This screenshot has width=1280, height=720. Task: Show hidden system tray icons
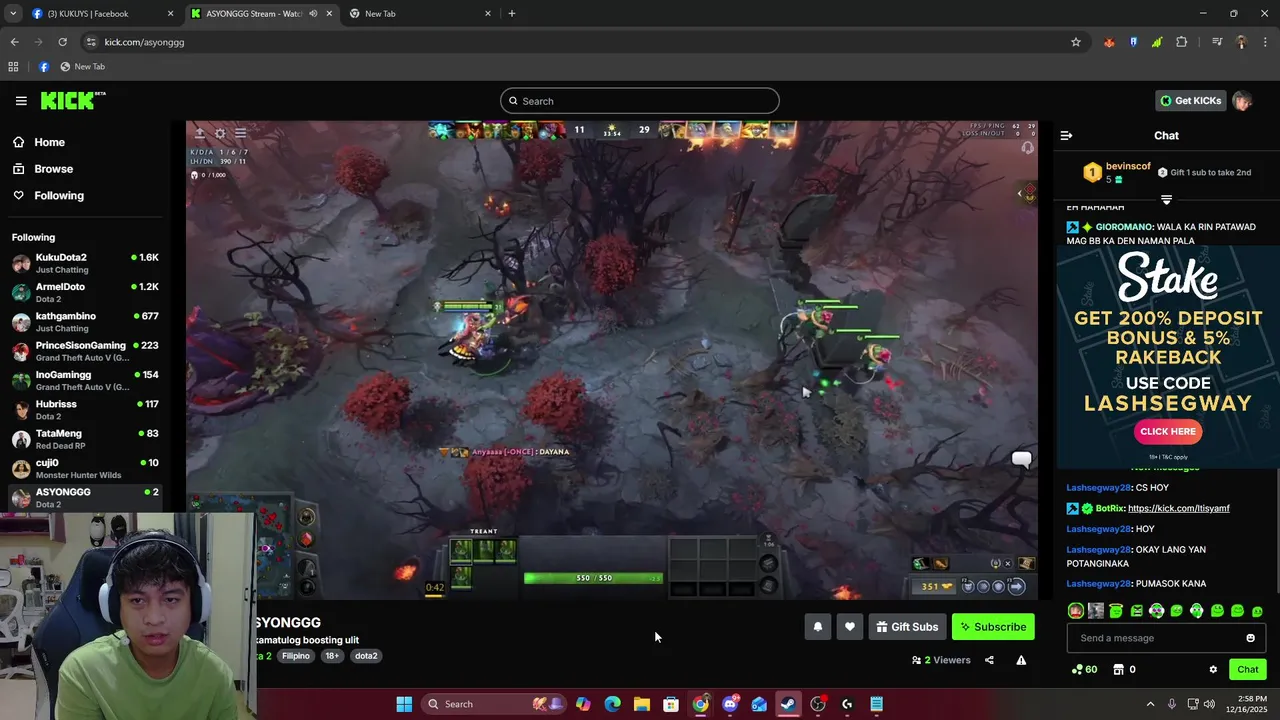click(1150, 704)
